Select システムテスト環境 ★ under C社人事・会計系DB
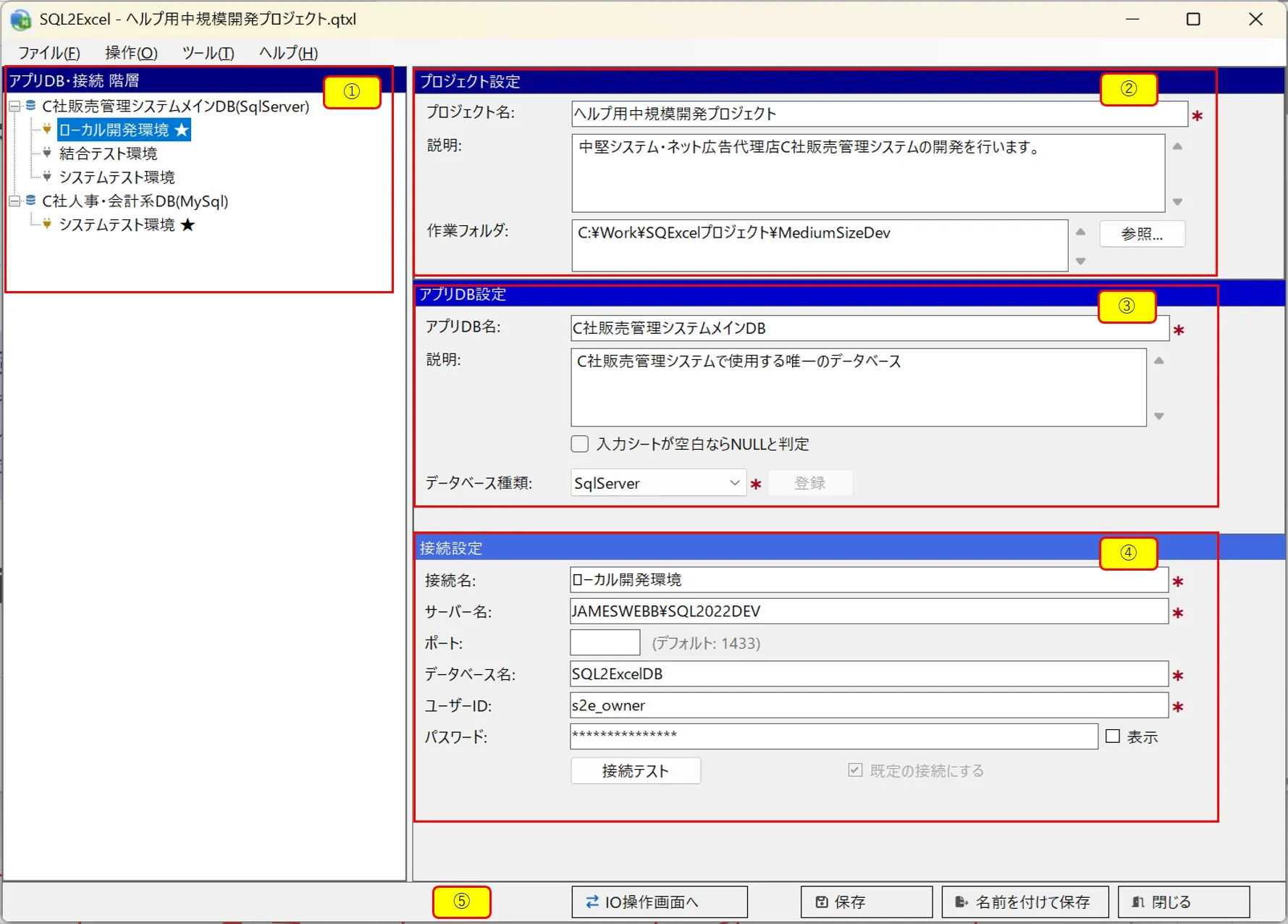The image size is (1288, 924). [x=127, y=224]
